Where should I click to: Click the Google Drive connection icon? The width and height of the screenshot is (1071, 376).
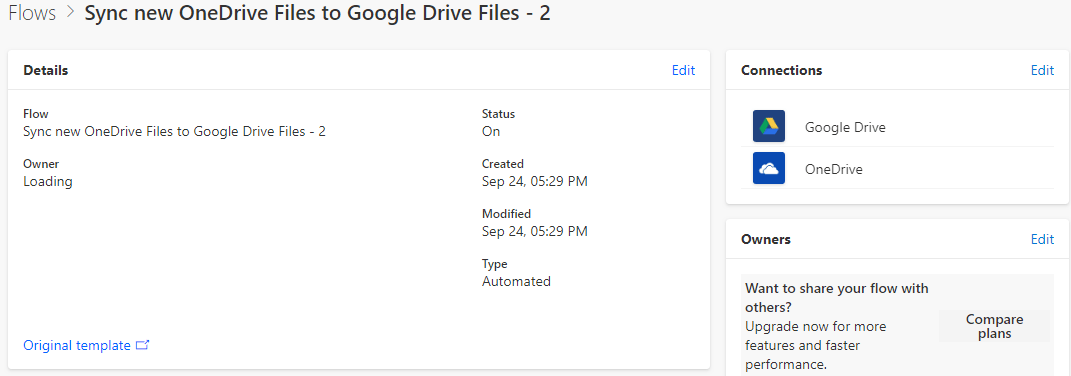[x=768, y=126]
